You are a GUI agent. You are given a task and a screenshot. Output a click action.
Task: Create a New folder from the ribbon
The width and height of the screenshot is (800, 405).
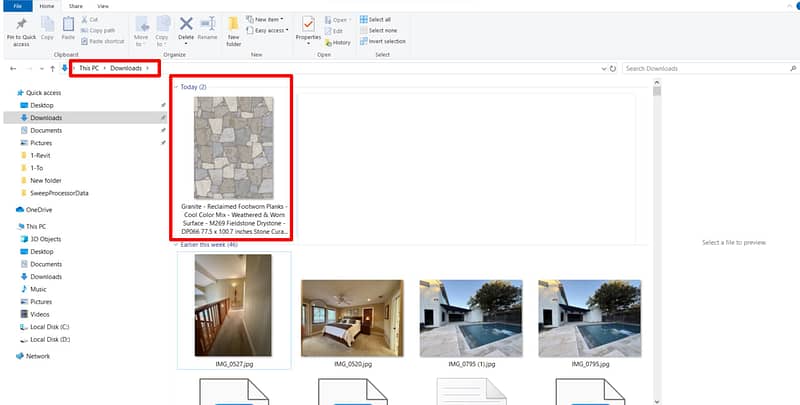tap(234, 28)
